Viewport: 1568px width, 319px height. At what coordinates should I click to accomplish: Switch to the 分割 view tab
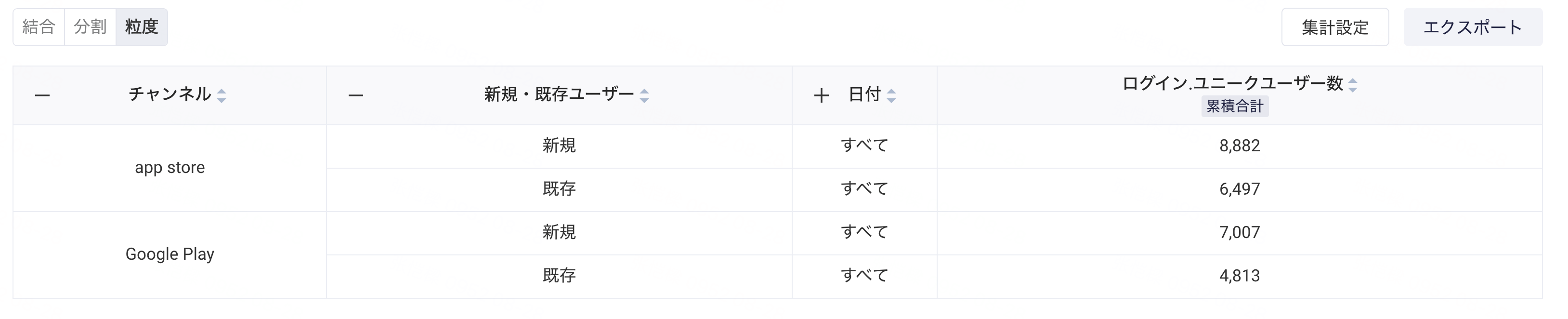(90, 27)
